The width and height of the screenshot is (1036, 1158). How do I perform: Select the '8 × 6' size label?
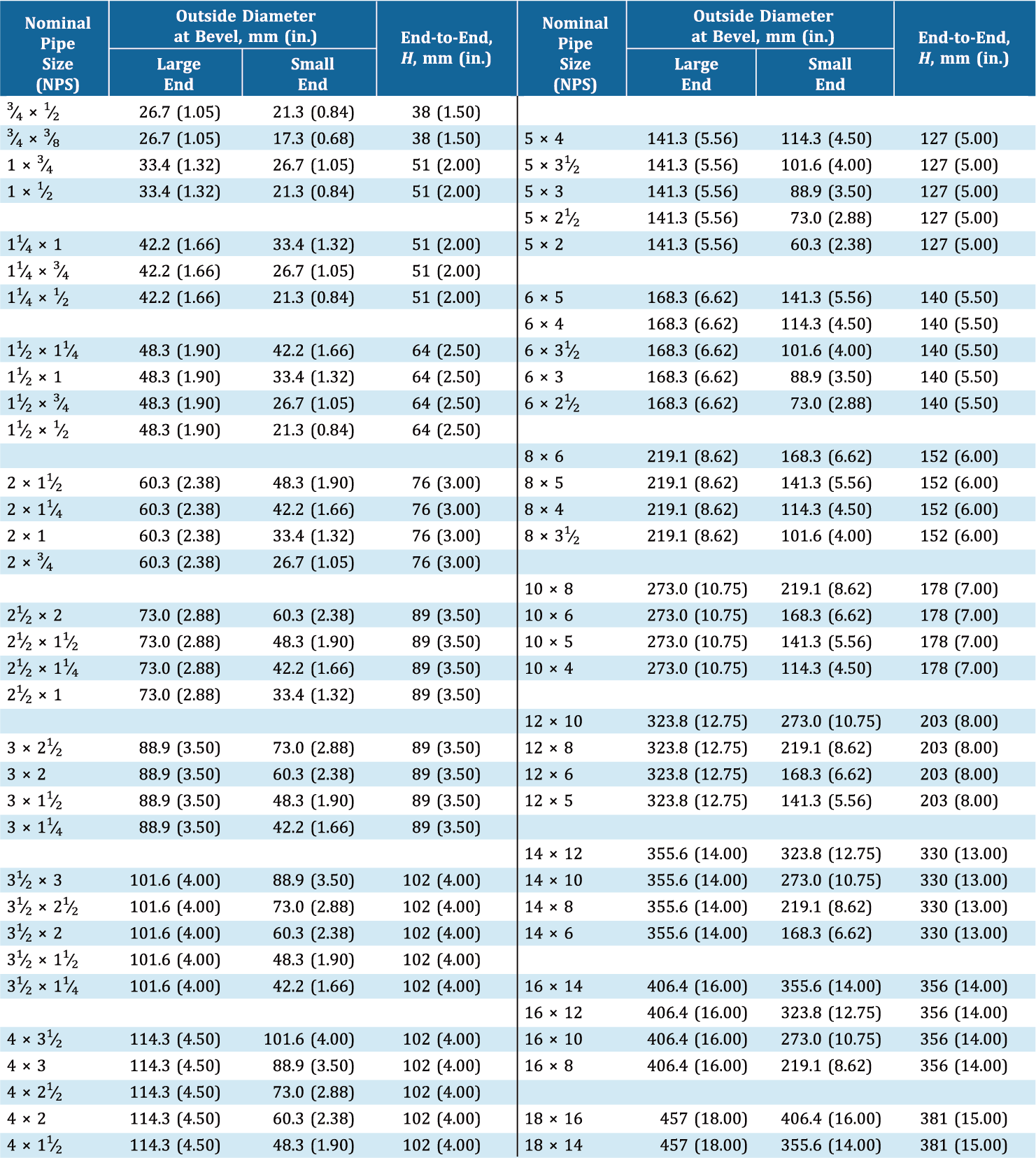tap(544, 457)
